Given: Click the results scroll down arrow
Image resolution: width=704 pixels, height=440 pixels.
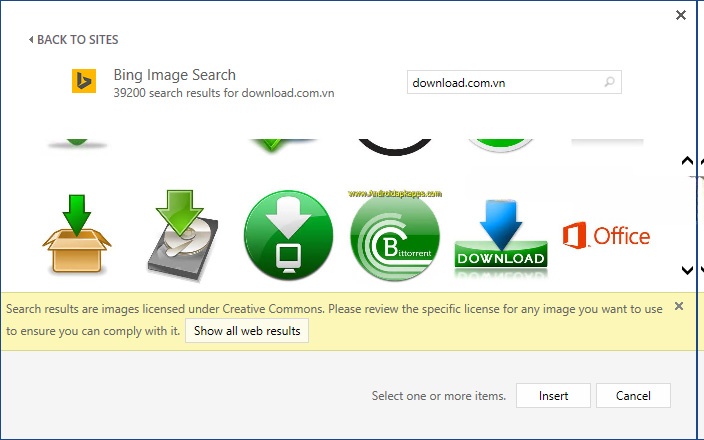Looking at the screenshot, I should 687,270.
